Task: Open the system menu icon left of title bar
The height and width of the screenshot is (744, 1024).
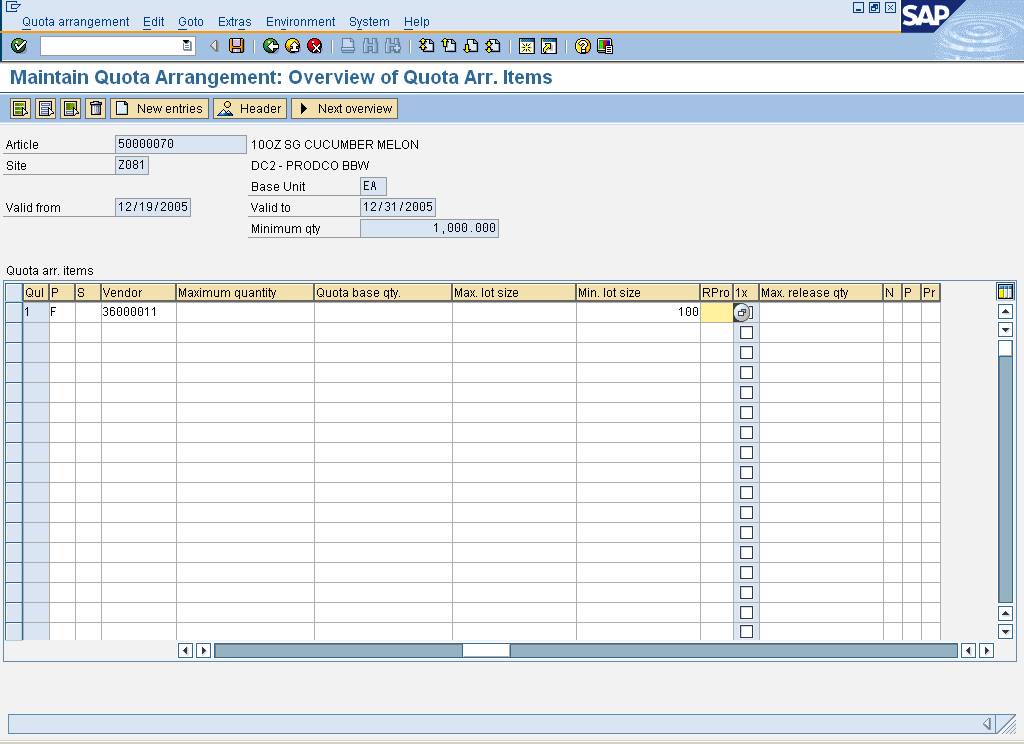Action: [12, 7]
